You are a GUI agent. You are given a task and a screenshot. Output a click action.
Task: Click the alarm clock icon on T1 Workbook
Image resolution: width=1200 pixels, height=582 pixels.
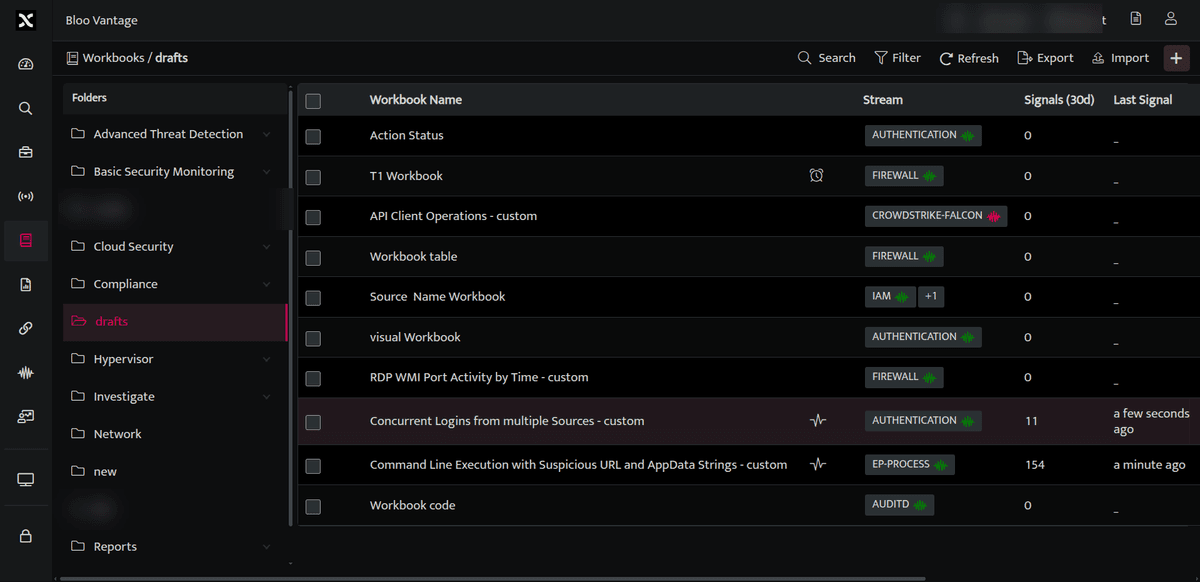point(817,176)
